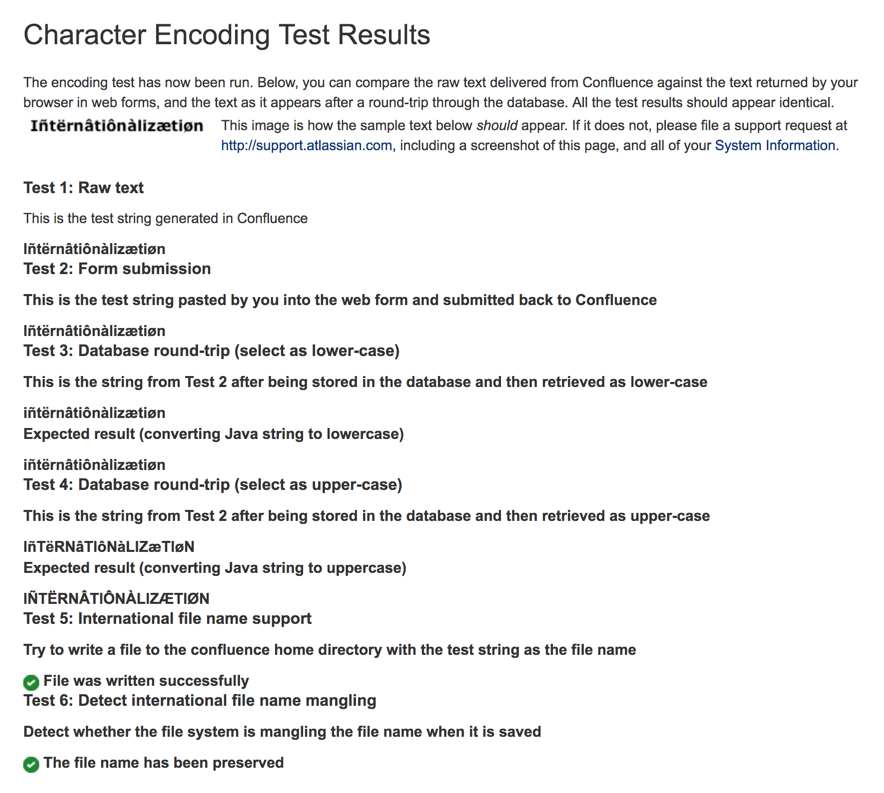The width and height of the screenshot is (884, 793).
Task: Click the sample Iñtërnâtiônàlizætiøn reference image
Action: [x=117, y=126]
